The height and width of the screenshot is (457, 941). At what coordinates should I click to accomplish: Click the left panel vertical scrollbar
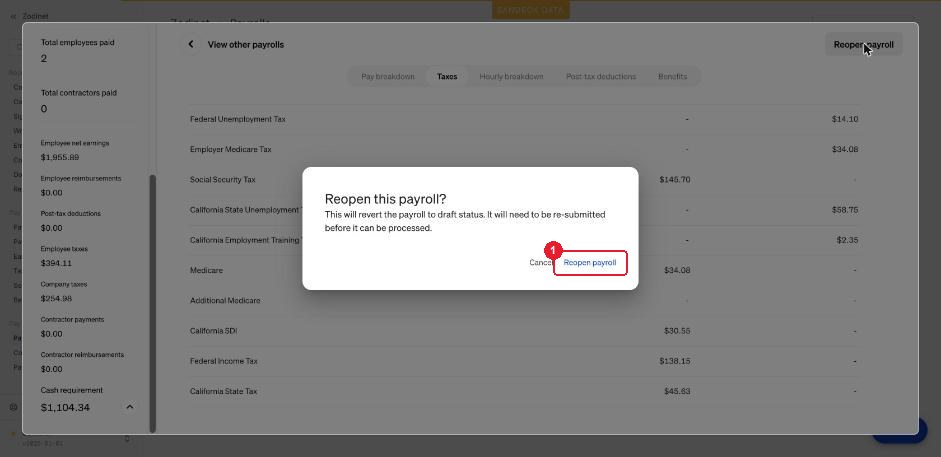point(152,303)
